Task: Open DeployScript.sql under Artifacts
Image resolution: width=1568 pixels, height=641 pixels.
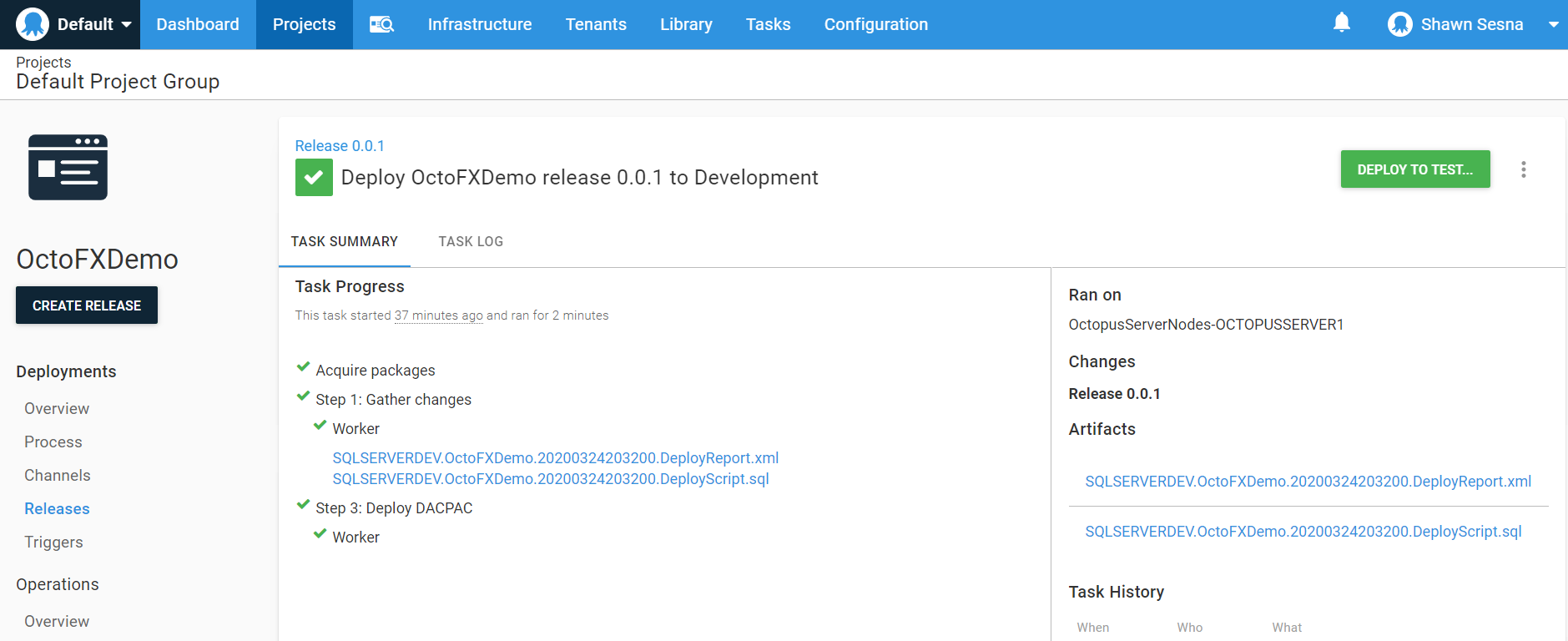Action: click(x=1303, y=532)
